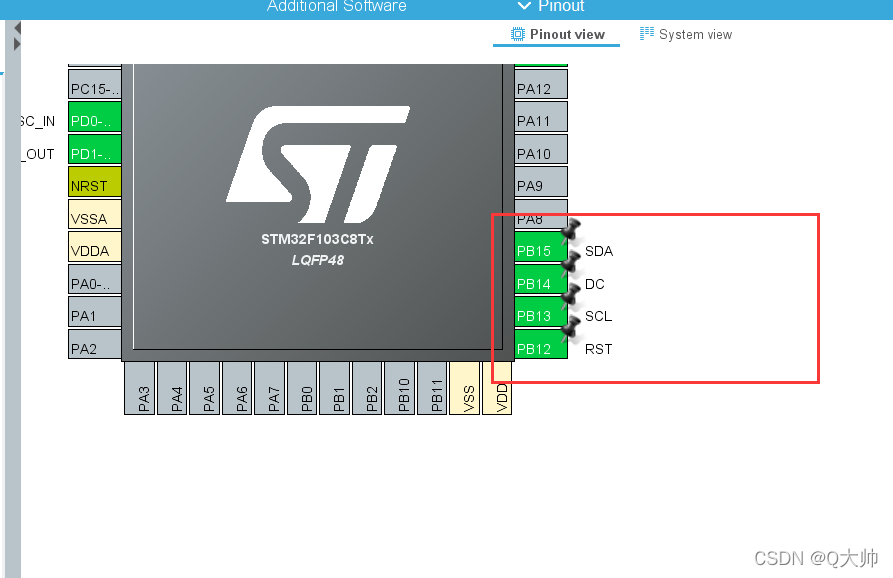
Task: Select the PA0 pin
Action: click(x=95, y=279)
